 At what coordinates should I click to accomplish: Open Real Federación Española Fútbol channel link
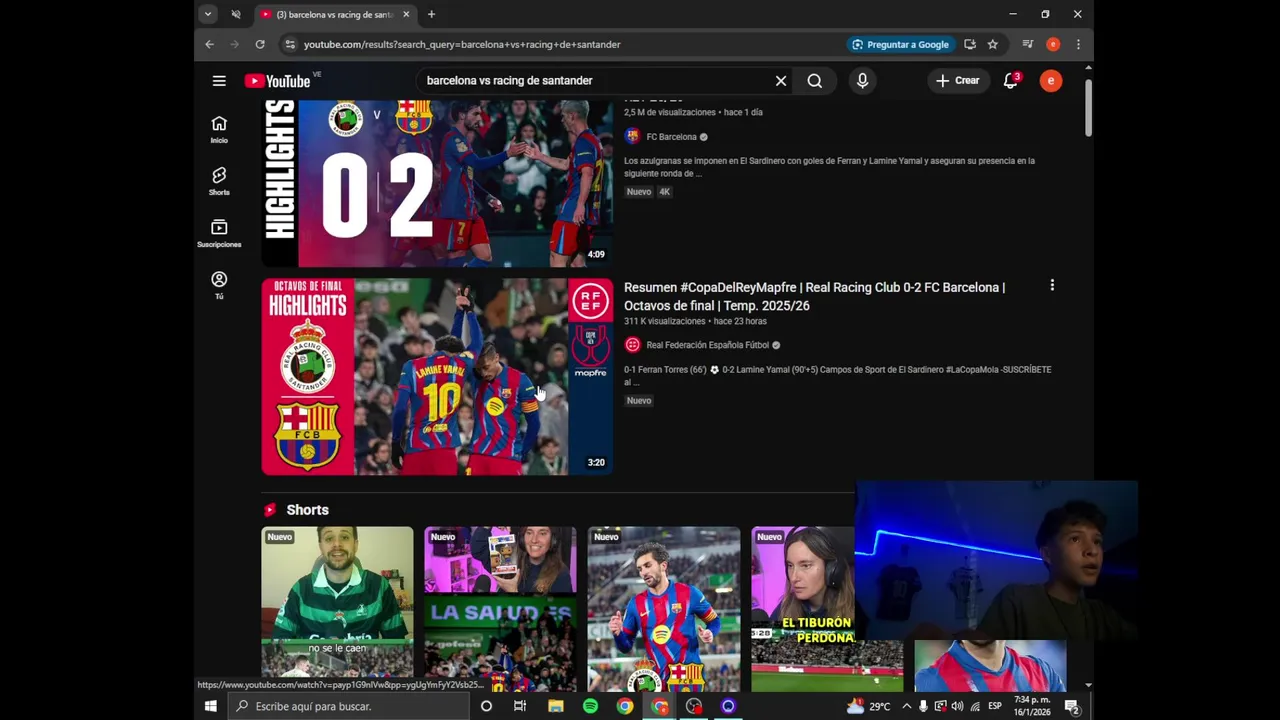point(707,345)
